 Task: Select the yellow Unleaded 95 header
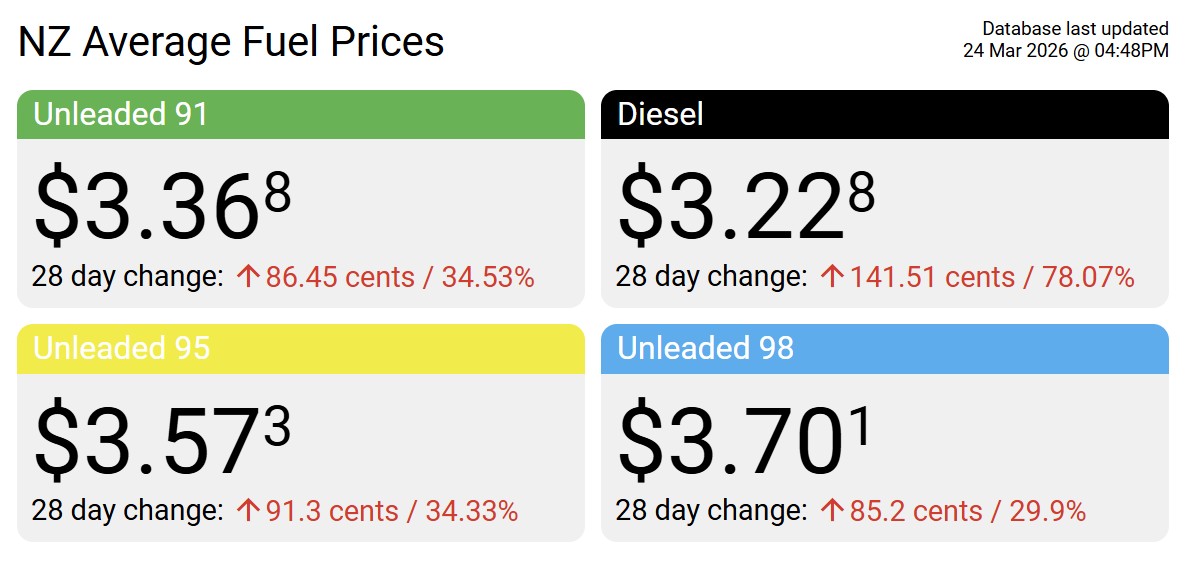(x=300, y=348)
